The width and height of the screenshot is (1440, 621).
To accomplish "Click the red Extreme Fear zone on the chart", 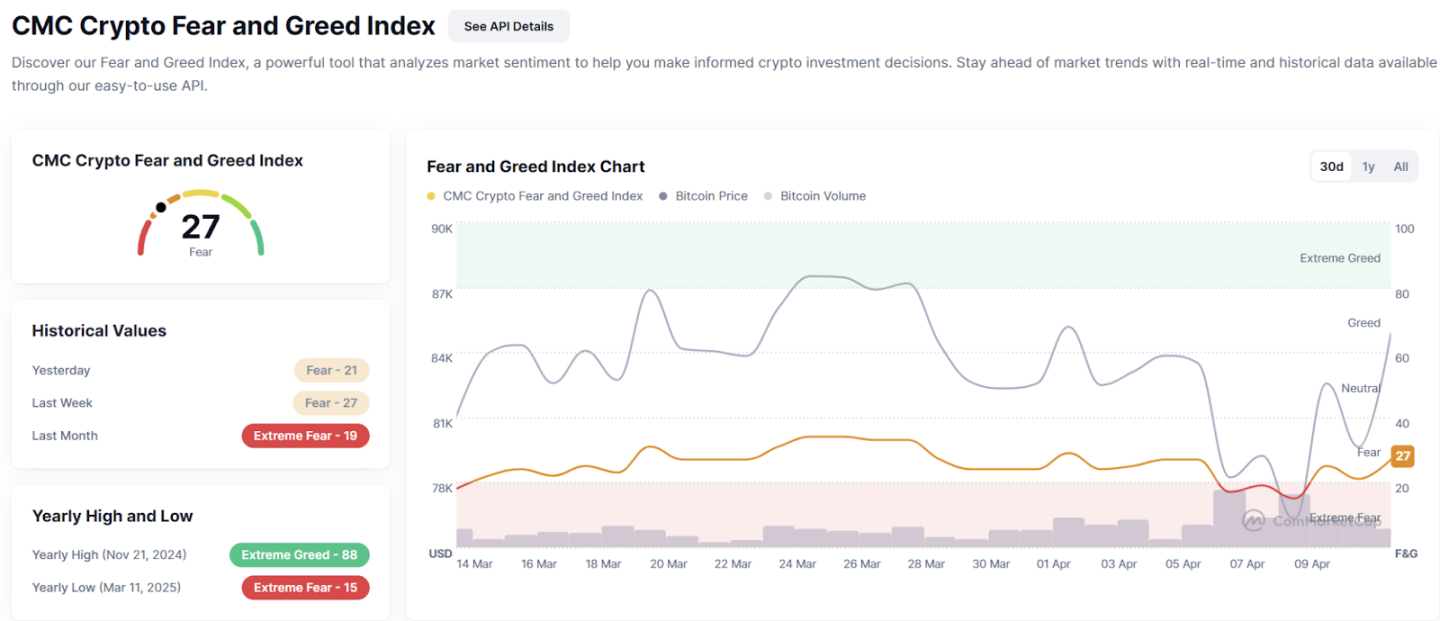I will pyautogui.click(x=924, y=514).
